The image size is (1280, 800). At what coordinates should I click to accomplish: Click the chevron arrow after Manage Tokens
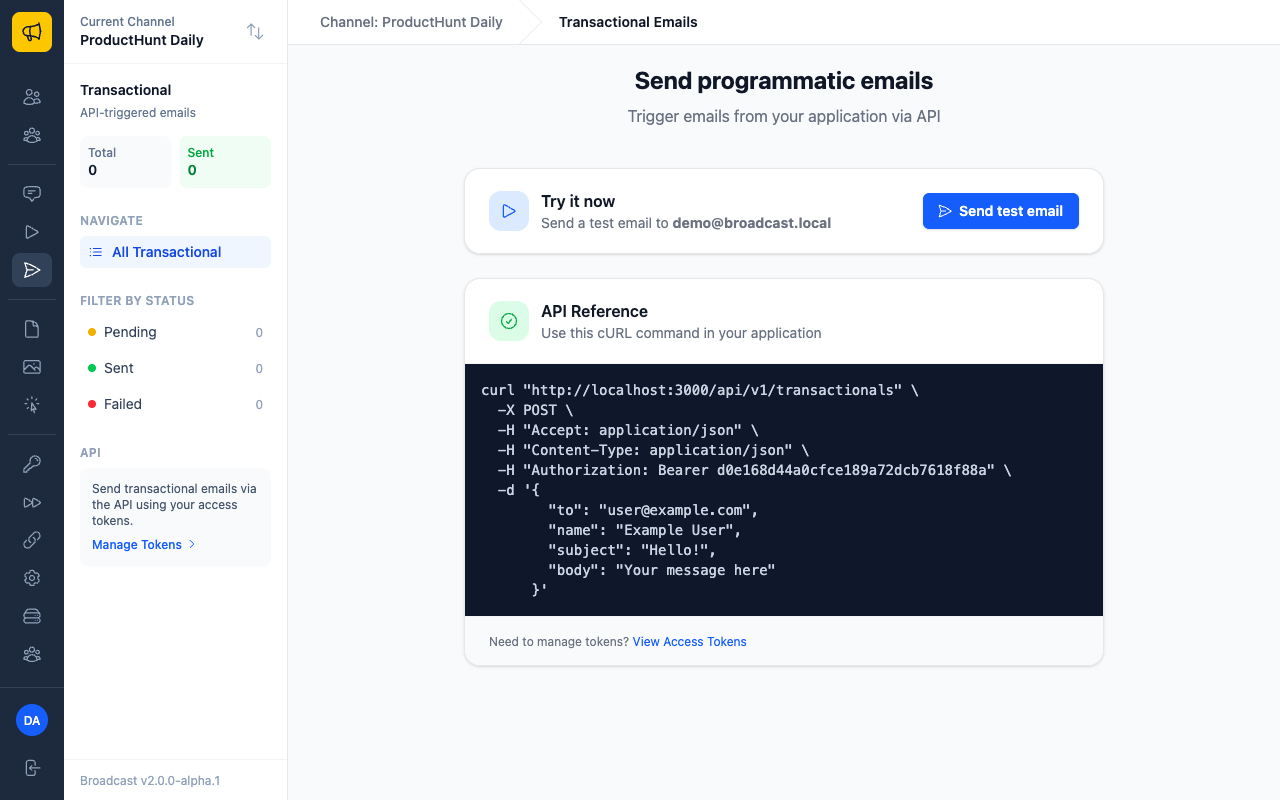[192, 545]
